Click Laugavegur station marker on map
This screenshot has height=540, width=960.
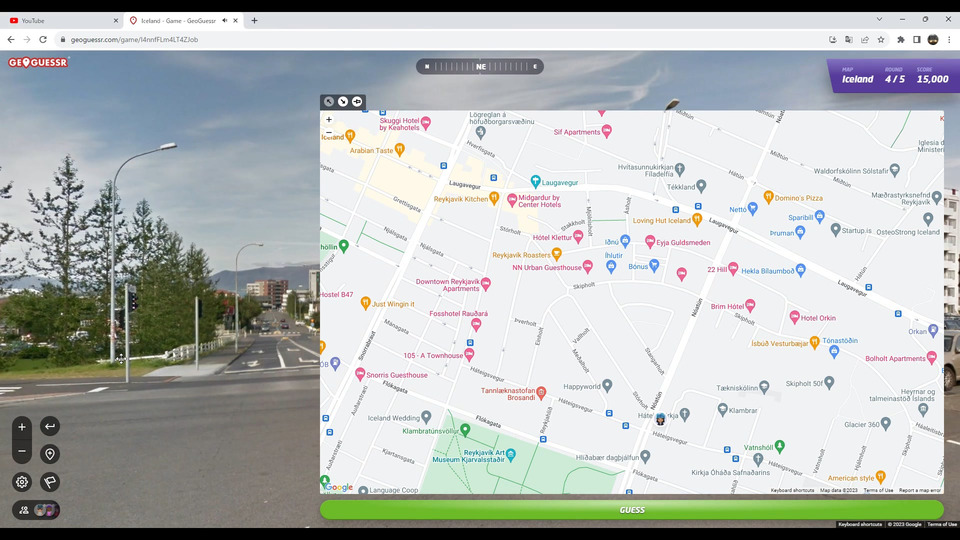pos(536,181)
